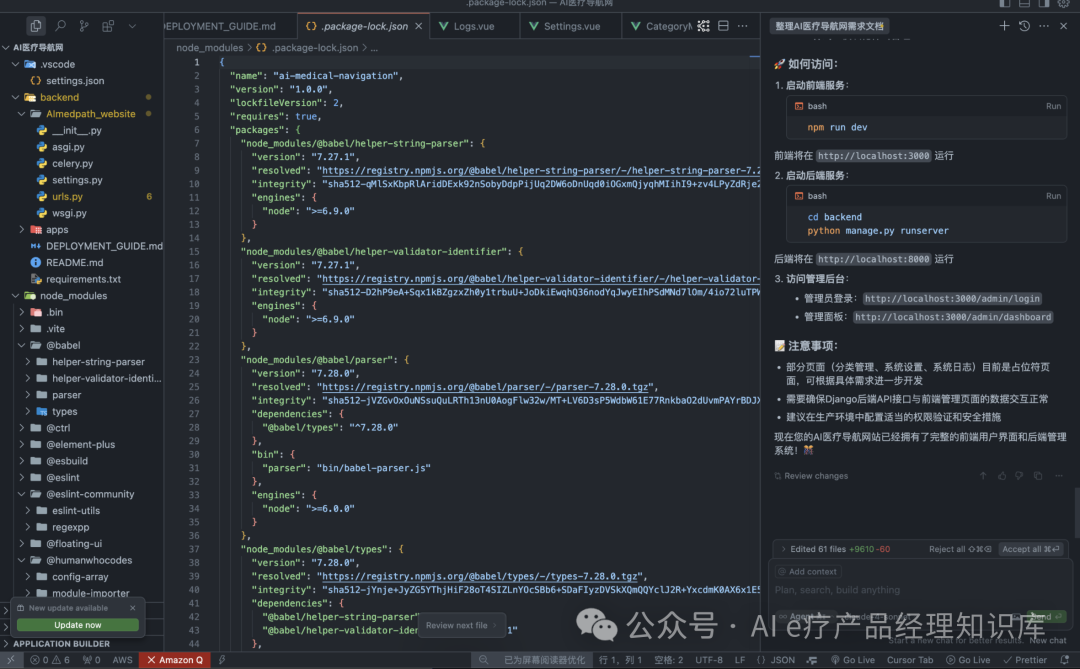Image resolution: width=1080 pixels, height=669 pixels.
Task: Open celery.py in explorer tree
Action: (x=72, y=163)
